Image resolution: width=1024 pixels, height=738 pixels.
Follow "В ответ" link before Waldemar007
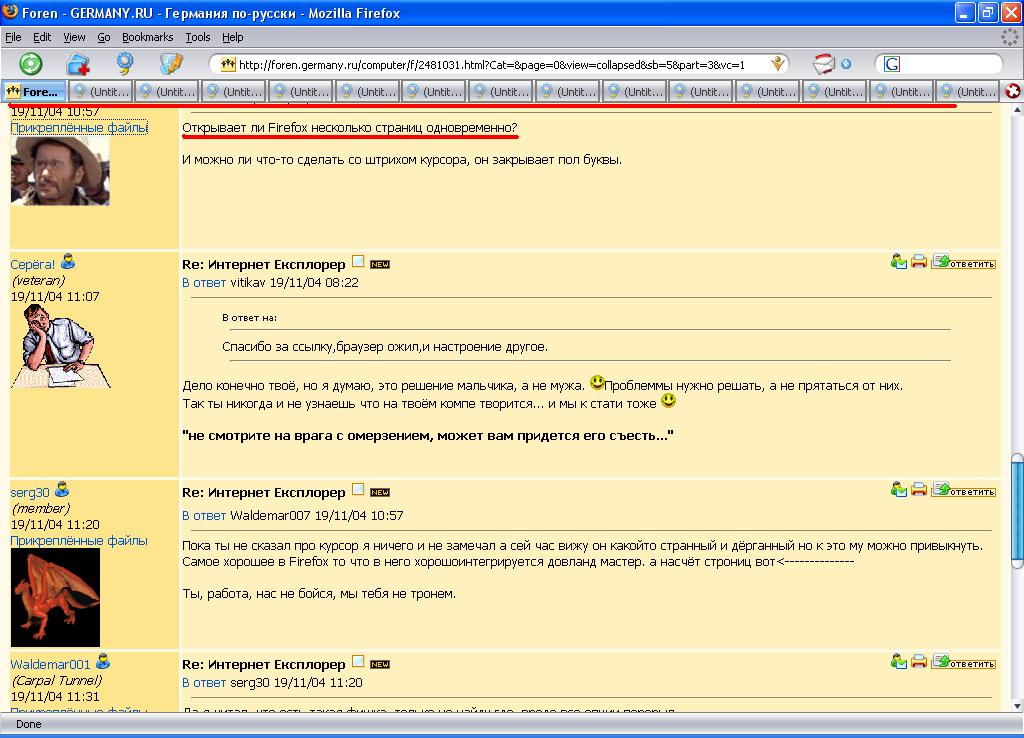pyautogui.click(x=204, y=516)
